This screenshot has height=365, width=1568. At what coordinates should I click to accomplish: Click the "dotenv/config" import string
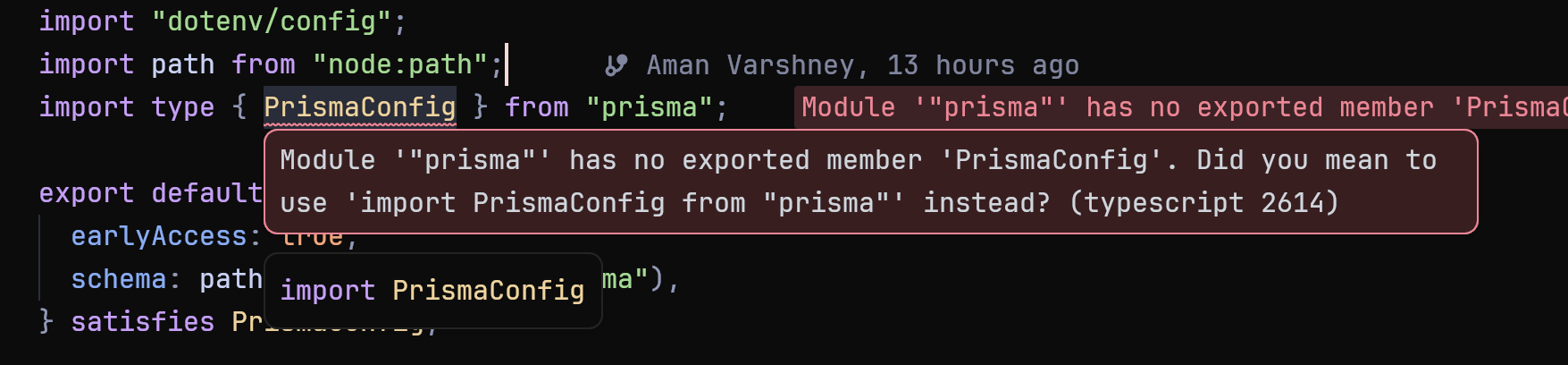click(x=272, y=21)
